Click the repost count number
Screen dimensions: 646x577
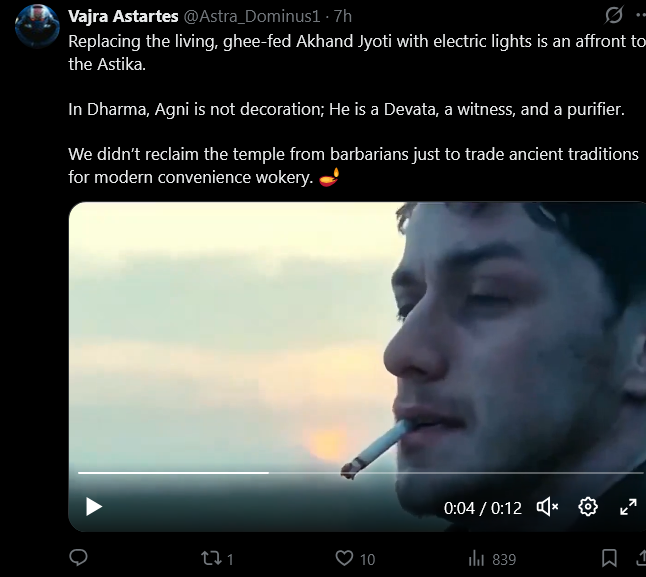click(231, 559)
